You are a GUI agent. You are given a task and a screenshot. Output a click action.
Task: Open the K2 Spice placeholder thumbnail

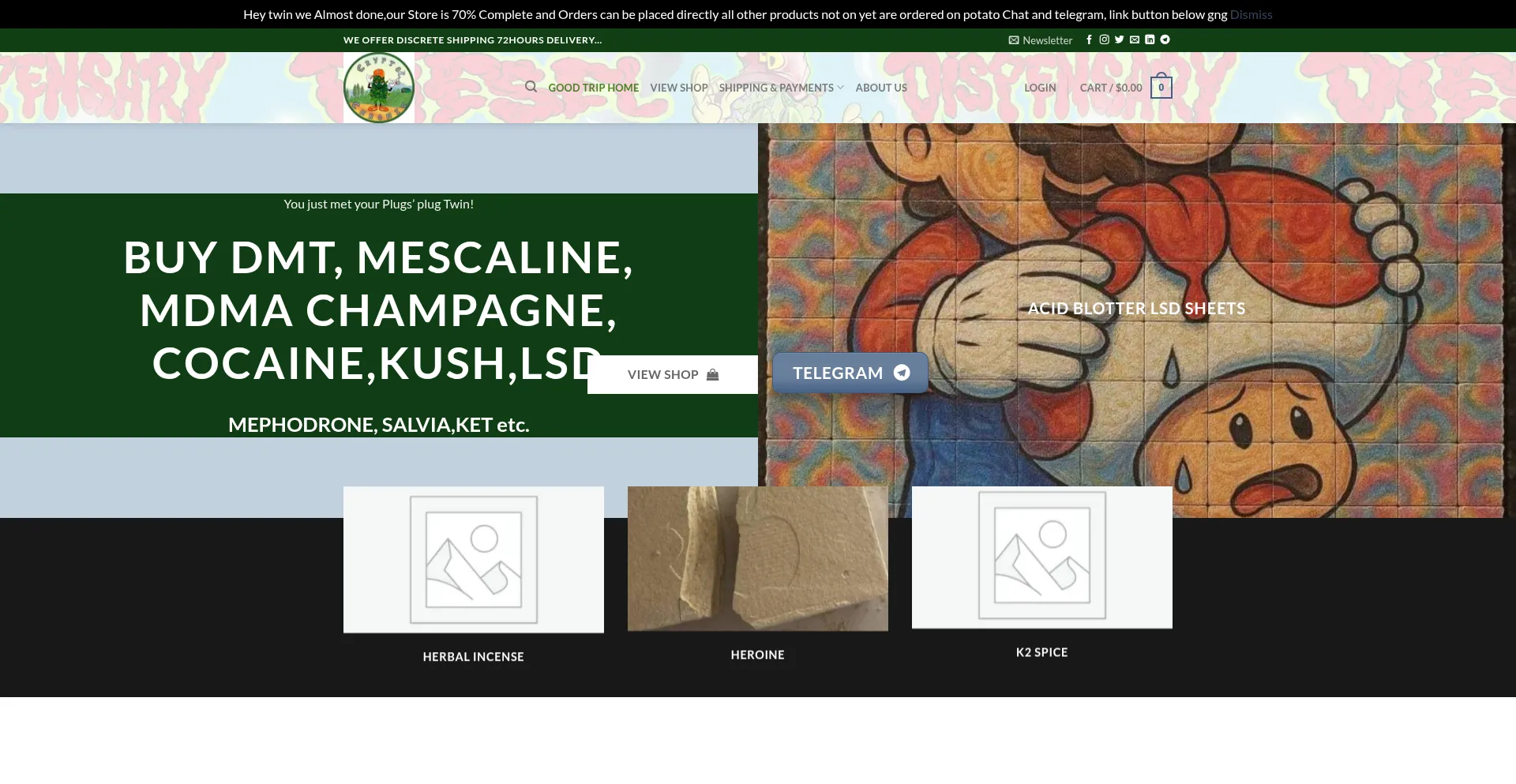(x=1042, y=557)
